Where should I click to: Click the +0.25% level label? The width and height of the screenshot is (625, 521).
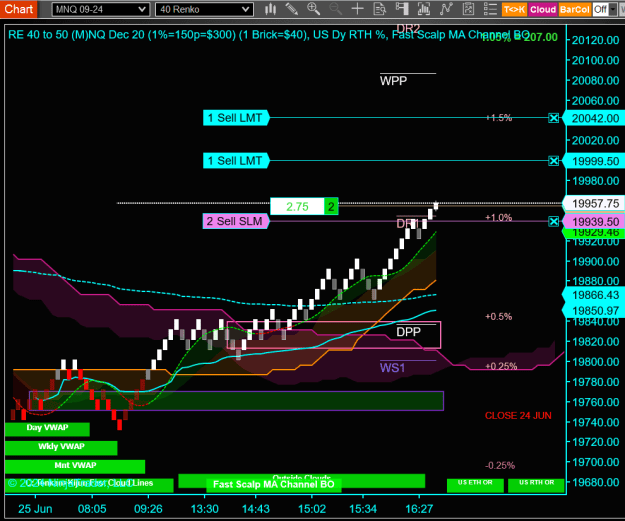coord(501,366)
